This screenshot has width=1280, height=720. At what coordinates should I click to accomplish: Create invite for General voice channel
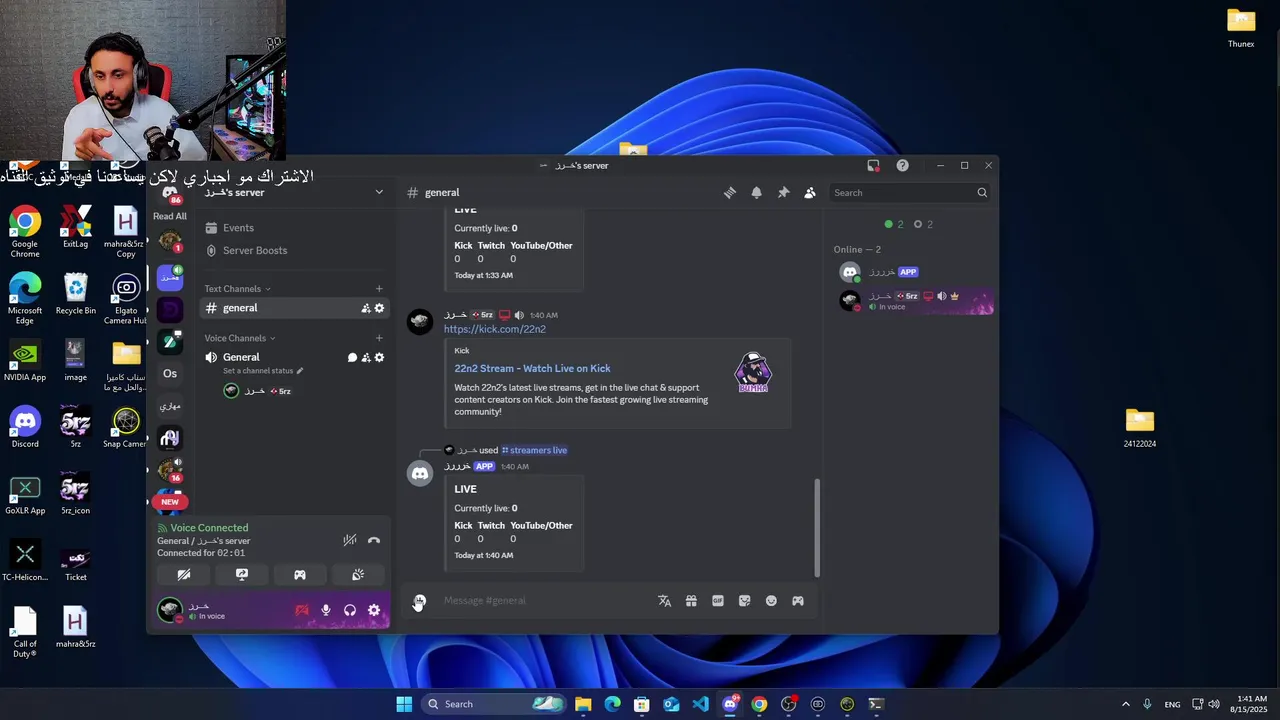366,357
